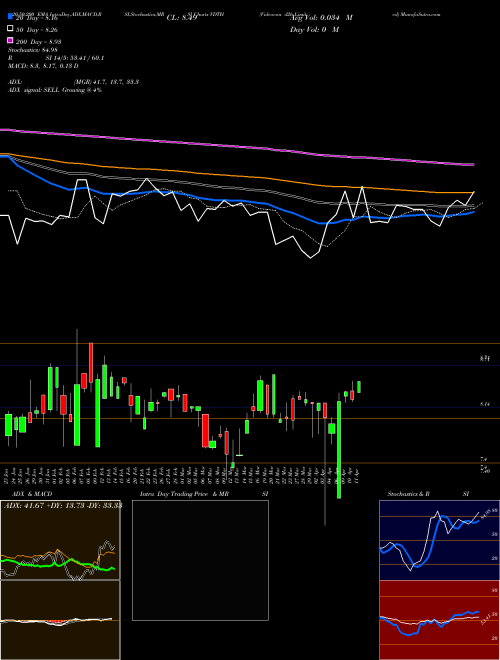
Task: Click the 'Intra Day Trading Price & MR SI' heading
Action: (204, 494)
